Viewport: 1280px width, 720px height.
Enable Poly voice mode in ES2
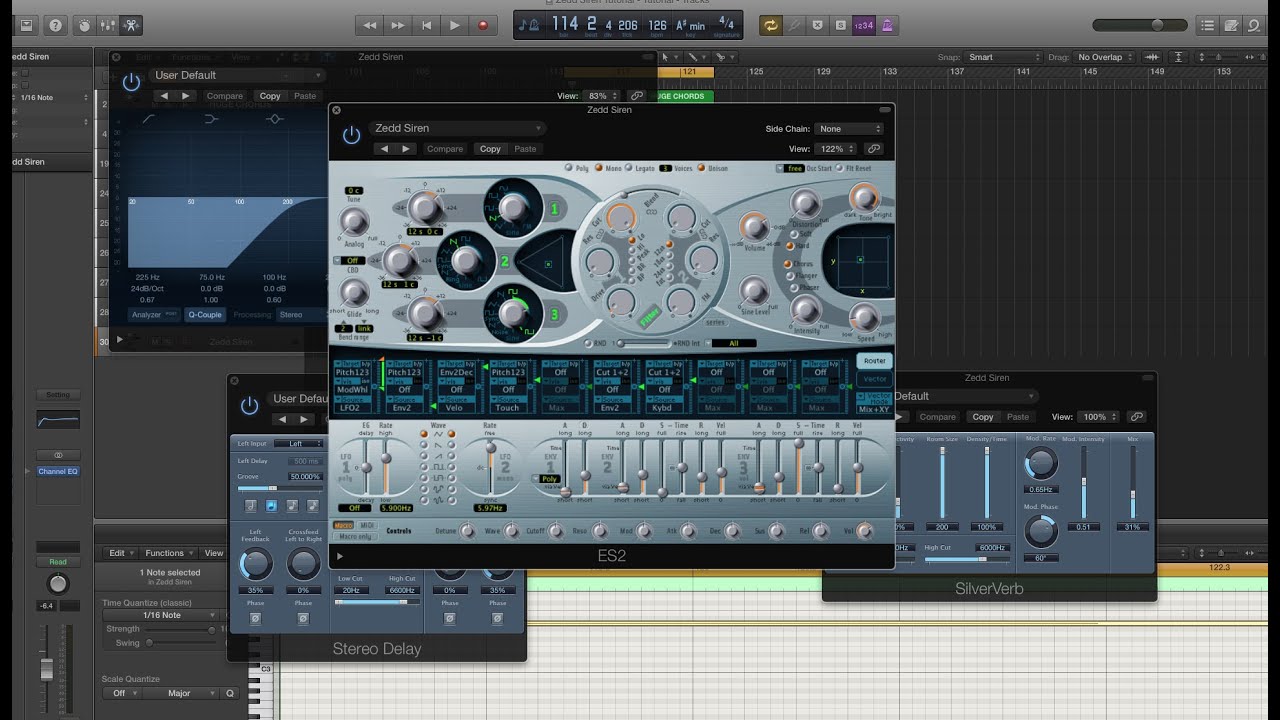(x=569, y=169)
